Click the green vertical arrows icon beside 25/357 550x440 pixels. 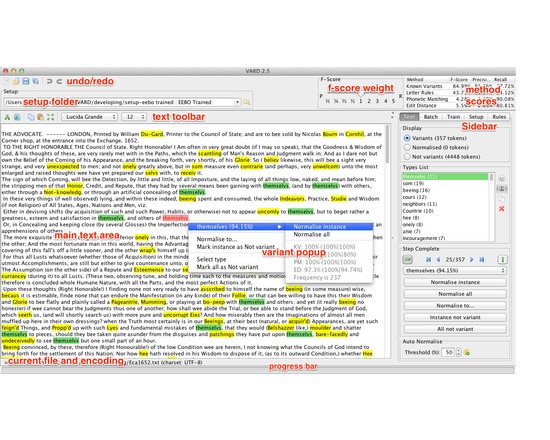(502, 260)
